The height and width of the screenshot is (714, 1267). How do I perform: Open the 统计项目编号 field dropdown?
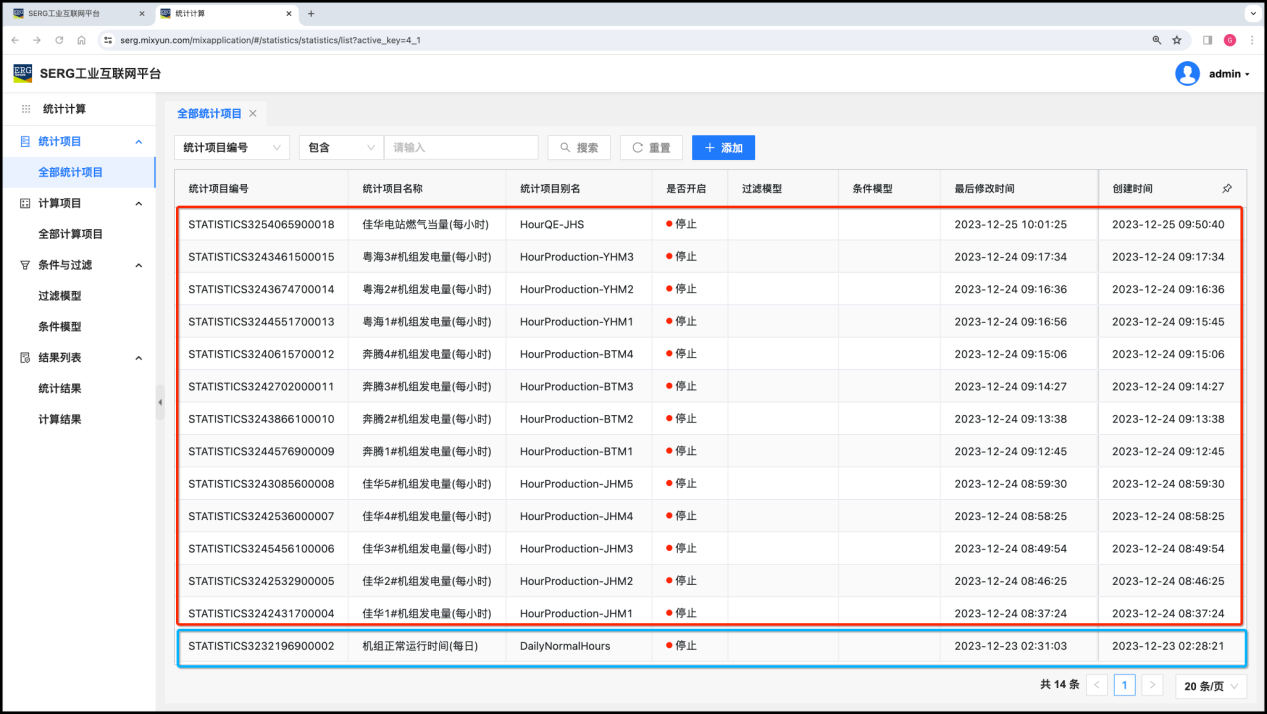pos(231,148)
